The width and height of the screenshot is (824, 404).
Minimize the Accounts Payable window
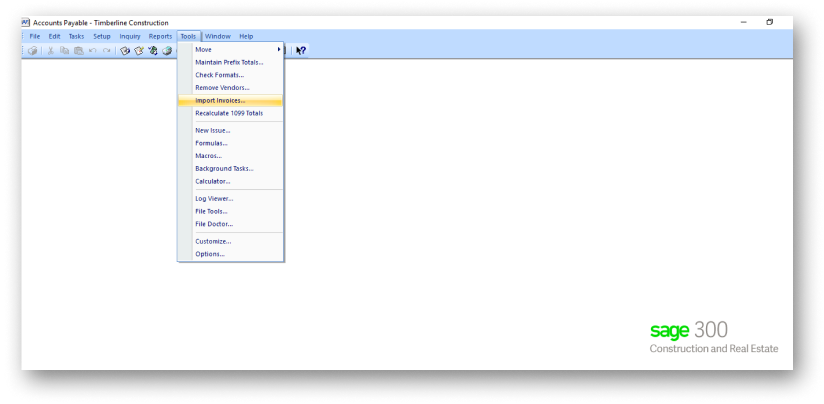point(744,23)
